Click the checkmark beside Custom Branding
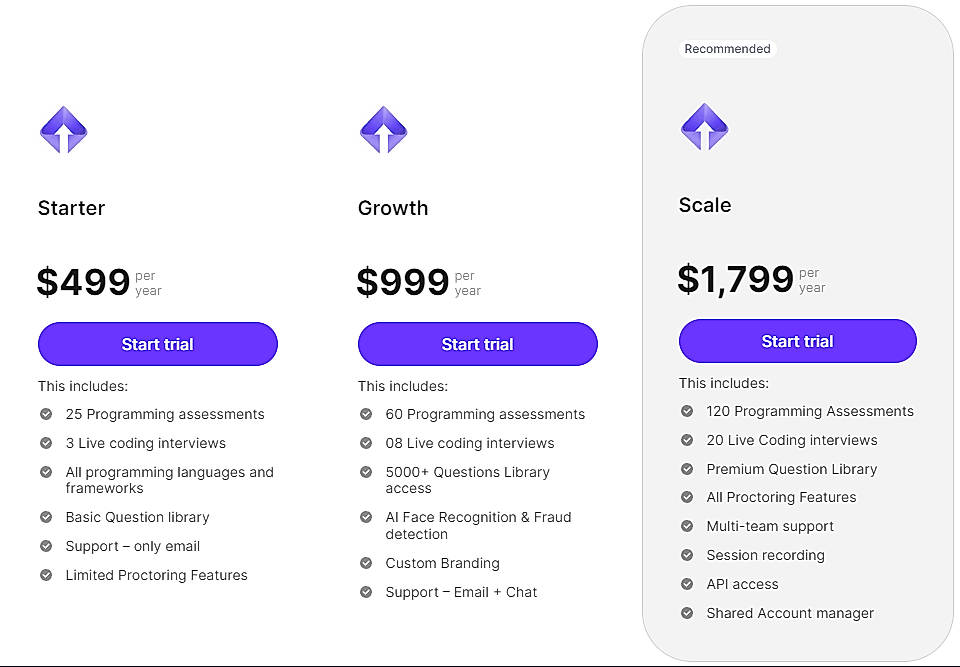Screen dimensions: 960x667 tap(364, 563)
